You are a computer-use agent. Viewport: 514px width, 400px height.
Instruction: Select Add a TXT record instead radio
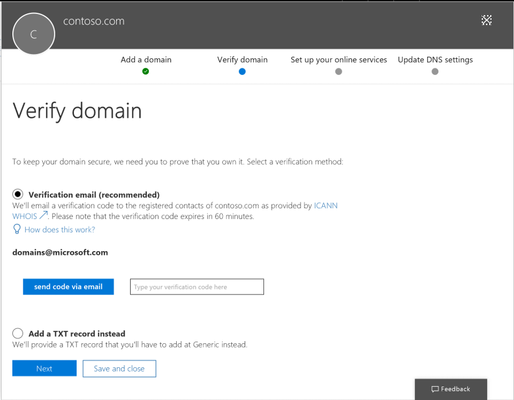click(18, 333)
